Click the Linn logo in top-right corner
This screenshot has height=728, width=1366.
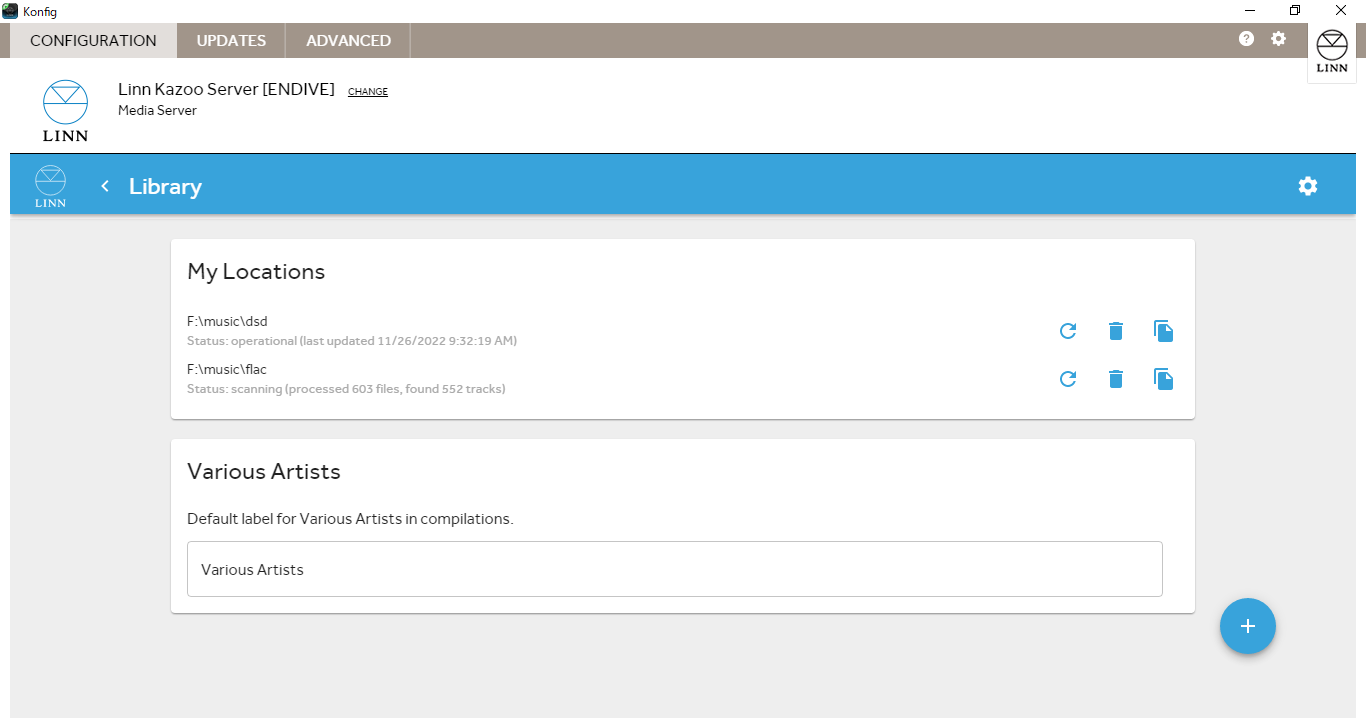(1332, 53)
